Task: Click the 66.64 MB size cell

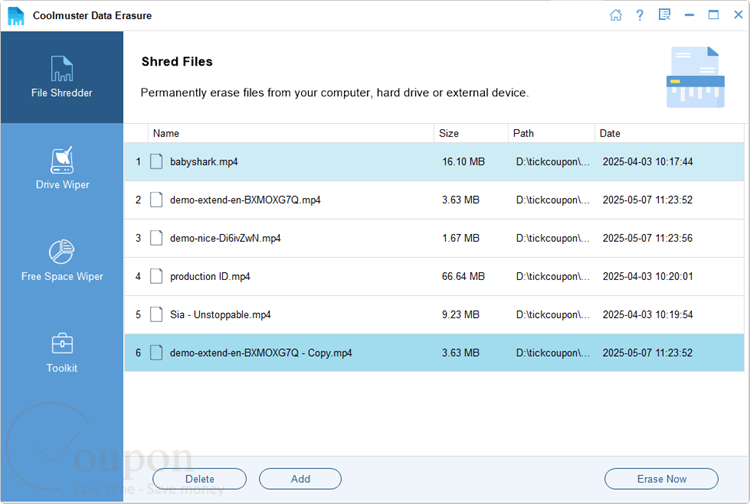Action: pos(463,276)
